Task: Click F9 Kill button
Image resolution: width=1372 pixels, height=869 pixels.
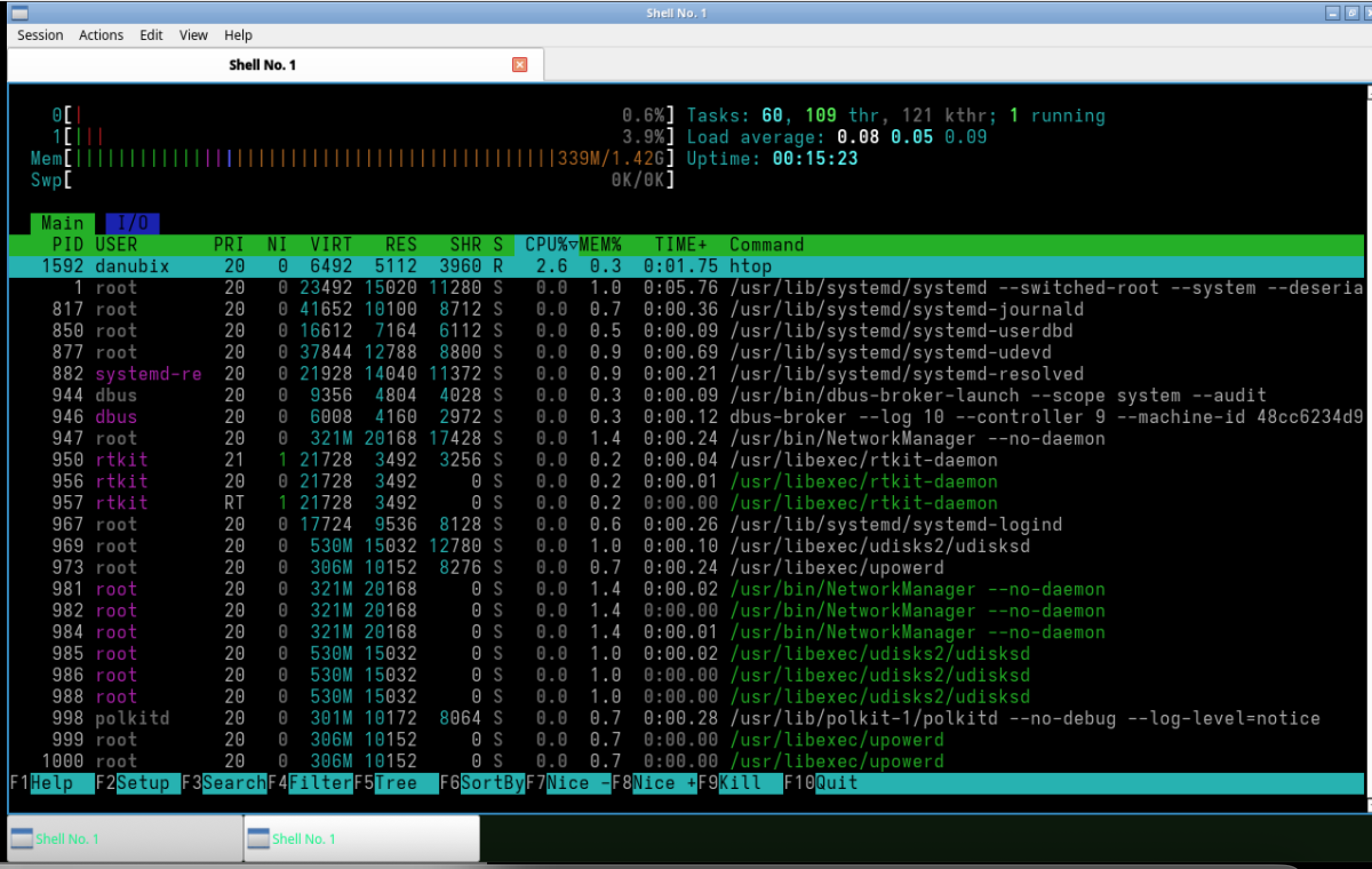Action: pyautogui.click(x=740, y=783)
